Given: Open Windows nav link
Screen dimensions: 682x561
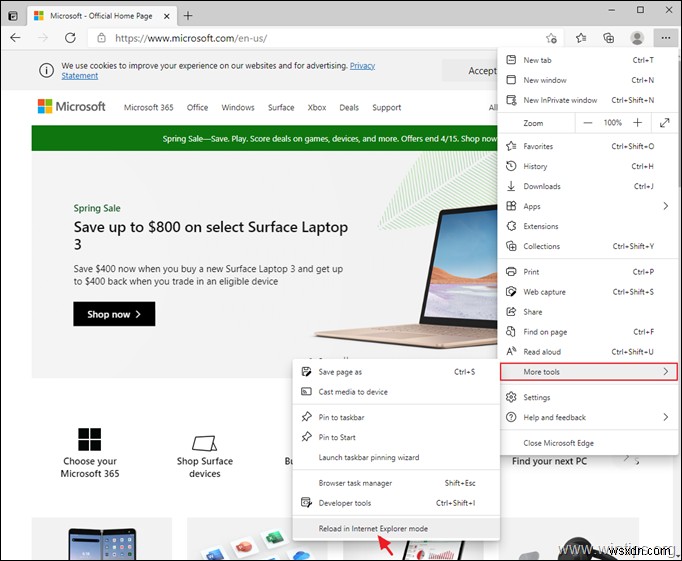Looking at the screenshot, I should pos(237,107).
